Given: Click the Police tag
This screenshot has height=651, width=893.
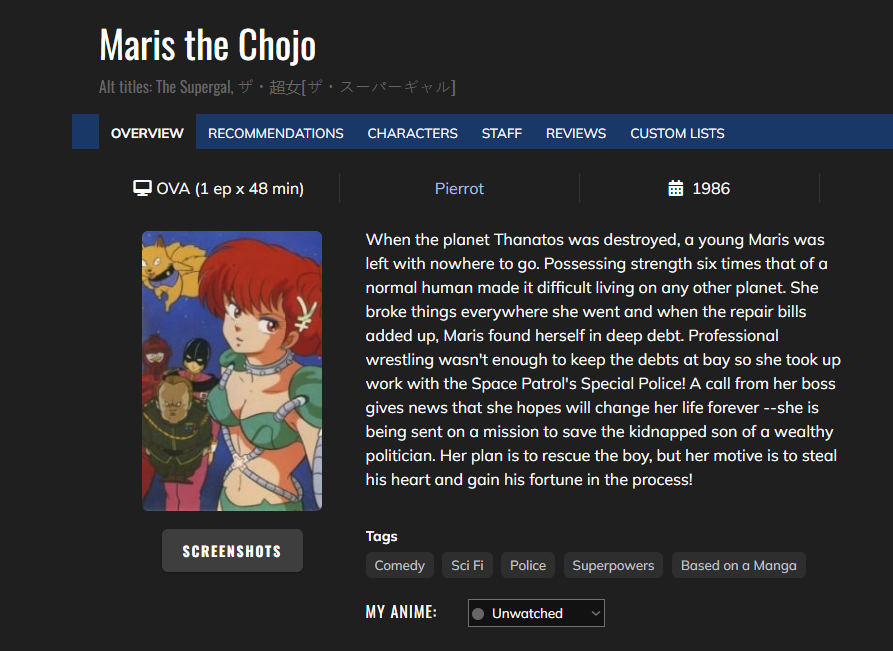Looking at the screenshot, I should [x=528, y=565].
